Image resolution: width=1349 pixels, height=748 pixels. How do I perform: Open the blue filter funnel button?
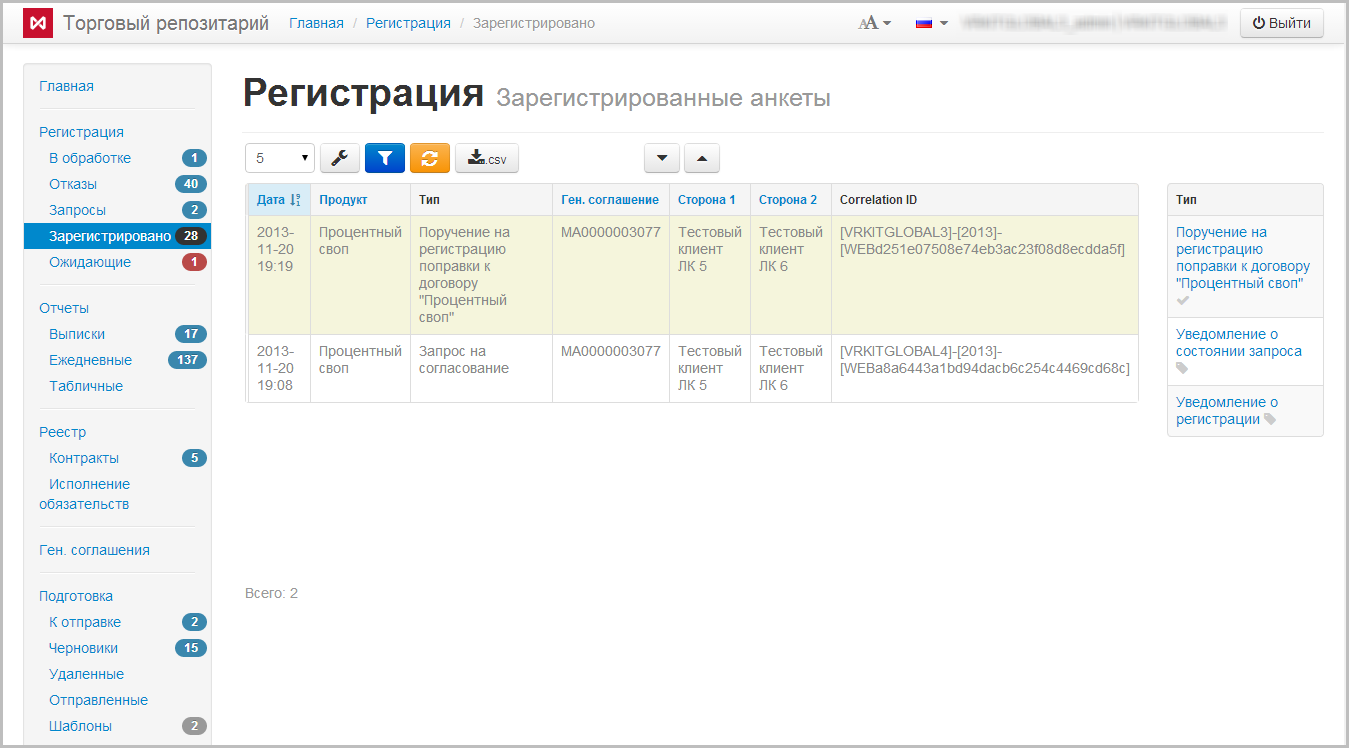[385, 158]
